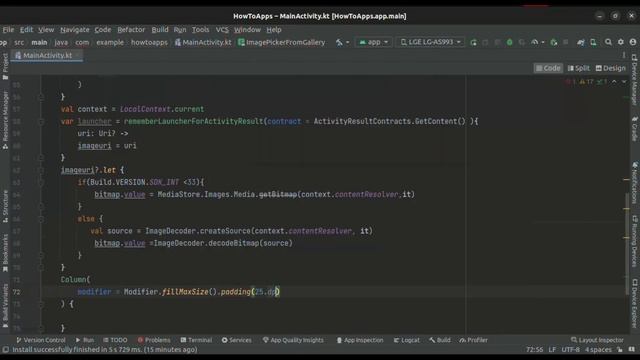Click the Search Everywhere magnifier icon
640x360 pixels.
click(x=608, y=42)
